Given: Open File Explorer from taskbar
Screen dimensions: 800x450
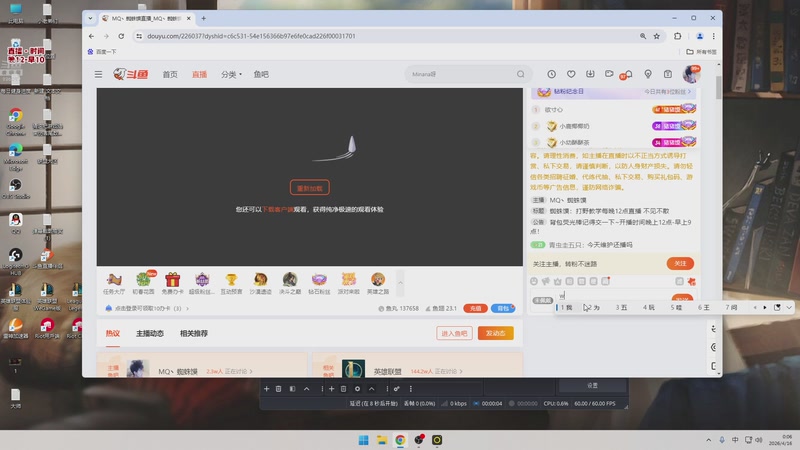Looking at the screenshot, I should pyautogui.click(x=382, y=440).
